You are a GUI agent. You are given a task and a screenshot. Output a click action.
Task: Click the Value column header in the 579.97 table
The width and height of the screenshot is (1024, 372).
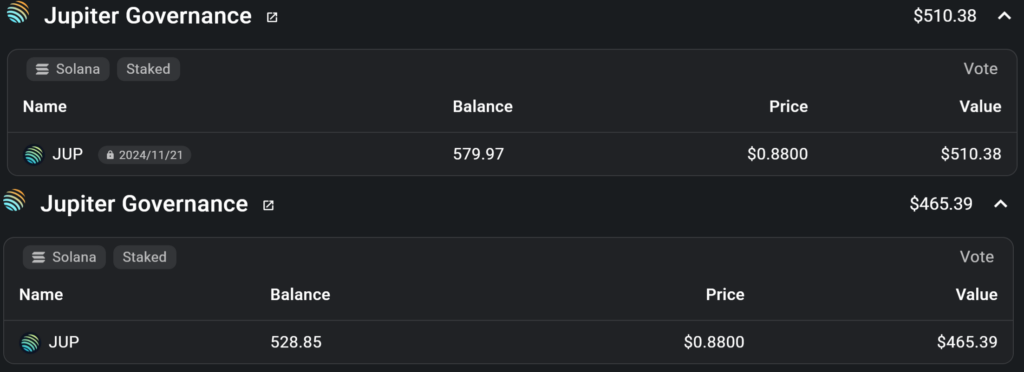(x=980, y=106)
